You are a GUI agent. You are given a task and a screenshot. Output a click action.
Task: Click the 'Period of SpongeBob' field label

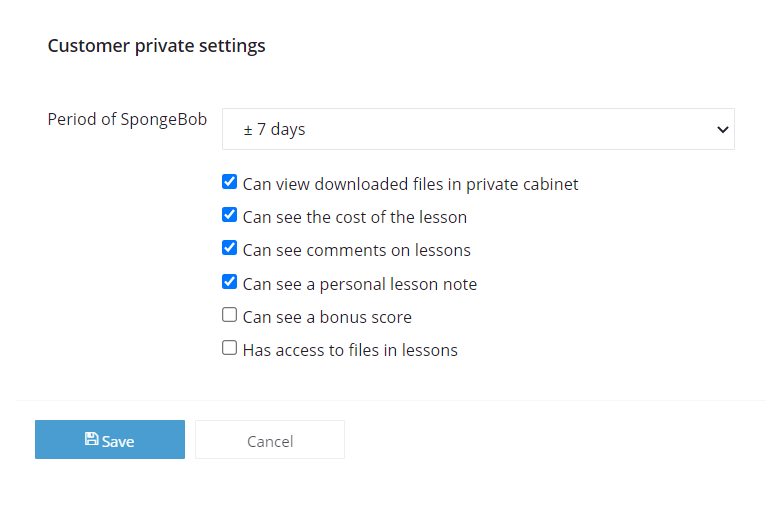point(127,120)
